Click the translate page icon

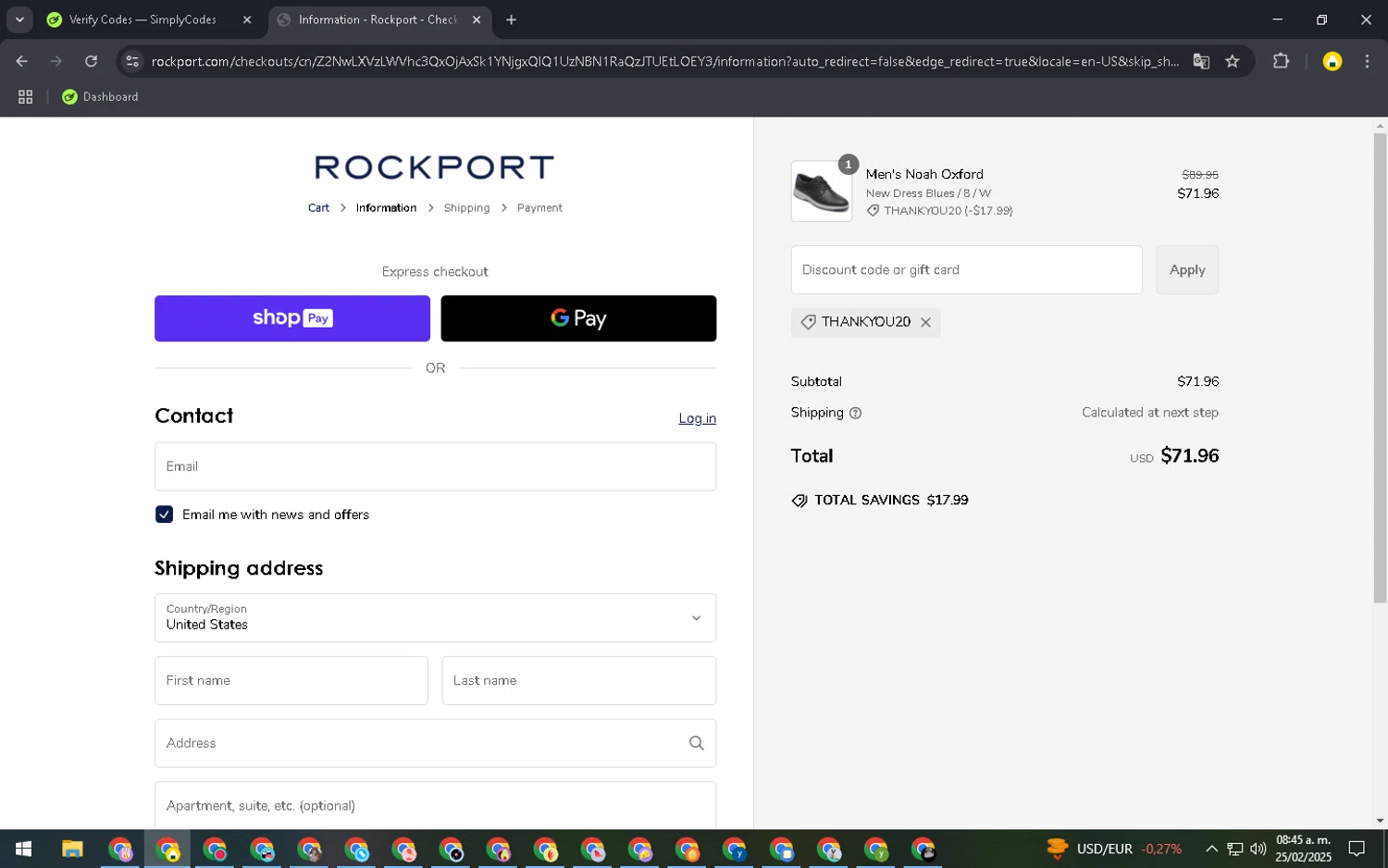(x=1201, y=61)
